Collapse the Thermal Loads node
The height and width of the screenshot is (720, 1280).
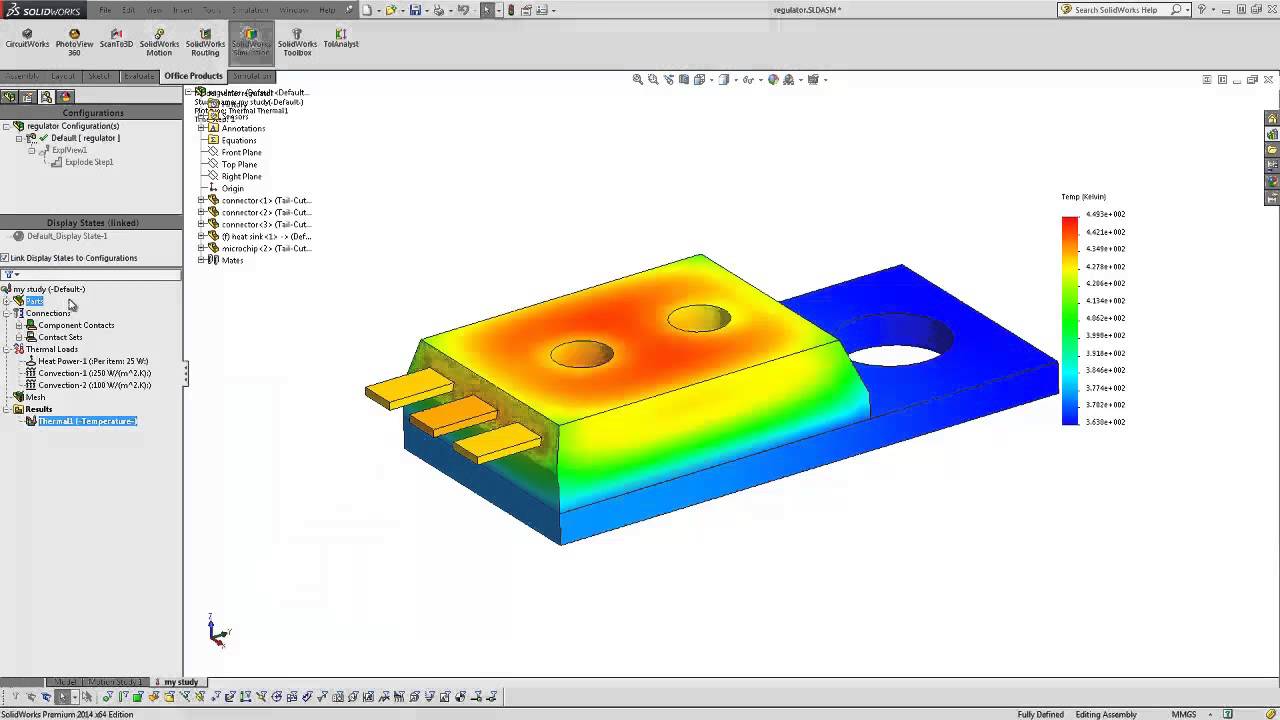pos(7,349)
